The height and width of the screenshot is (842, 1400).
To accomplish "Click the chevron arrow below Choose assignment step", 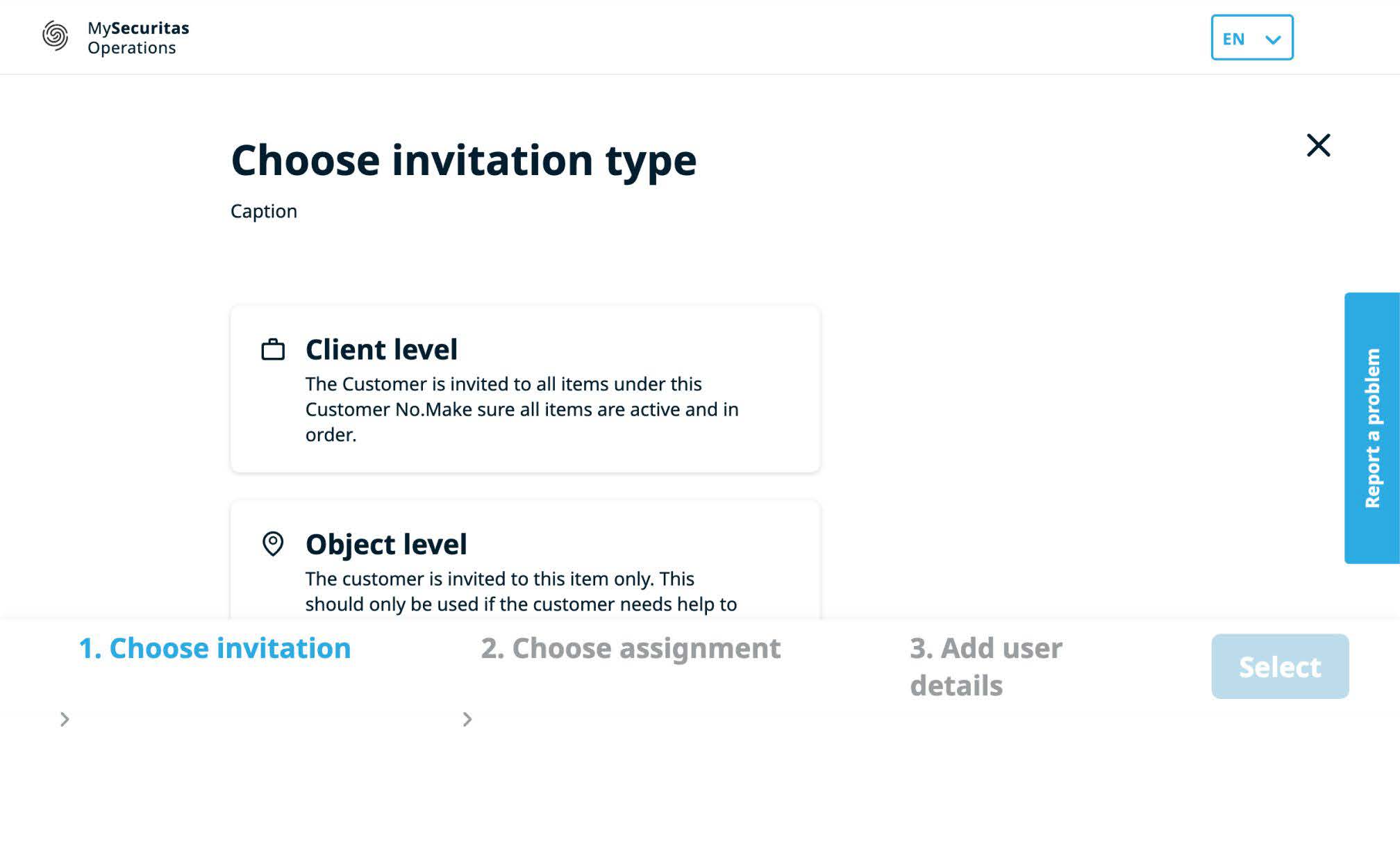I will pyautogui.click(x=467, y=719).
